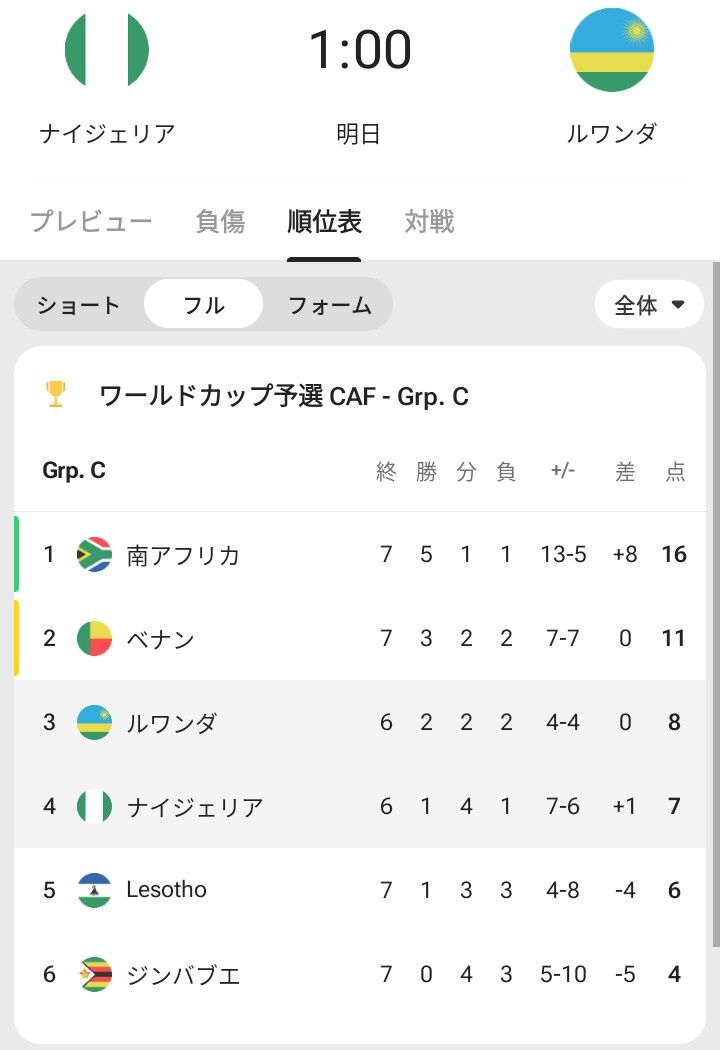Image resolution: width=720 pixels, height=1050 pixels.
Task: Select the フル table view
Action: [x=204, y=305]
